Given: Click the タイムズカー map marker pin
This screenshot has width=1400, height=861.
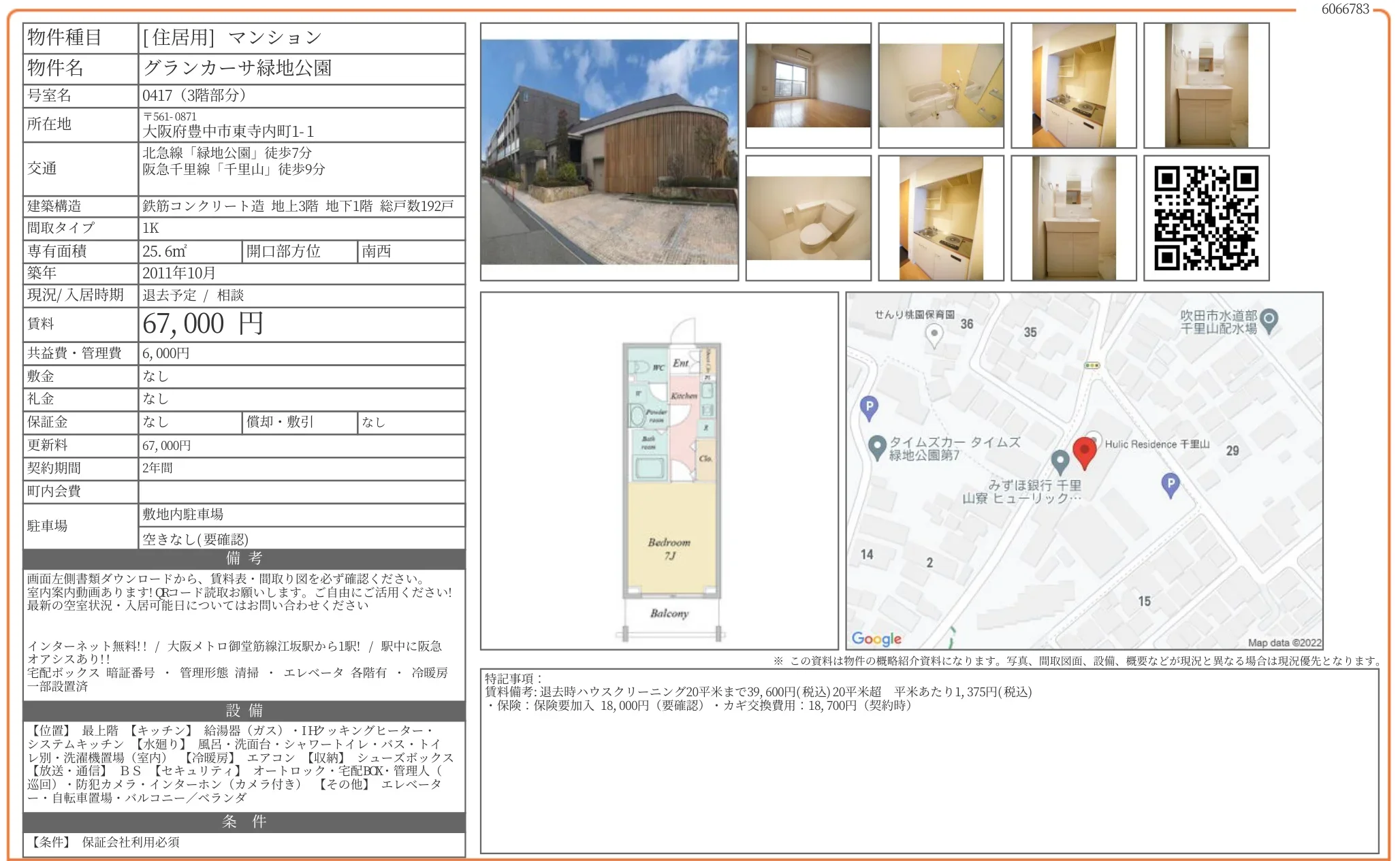Looking at the screenshot, I should point(877,446).
